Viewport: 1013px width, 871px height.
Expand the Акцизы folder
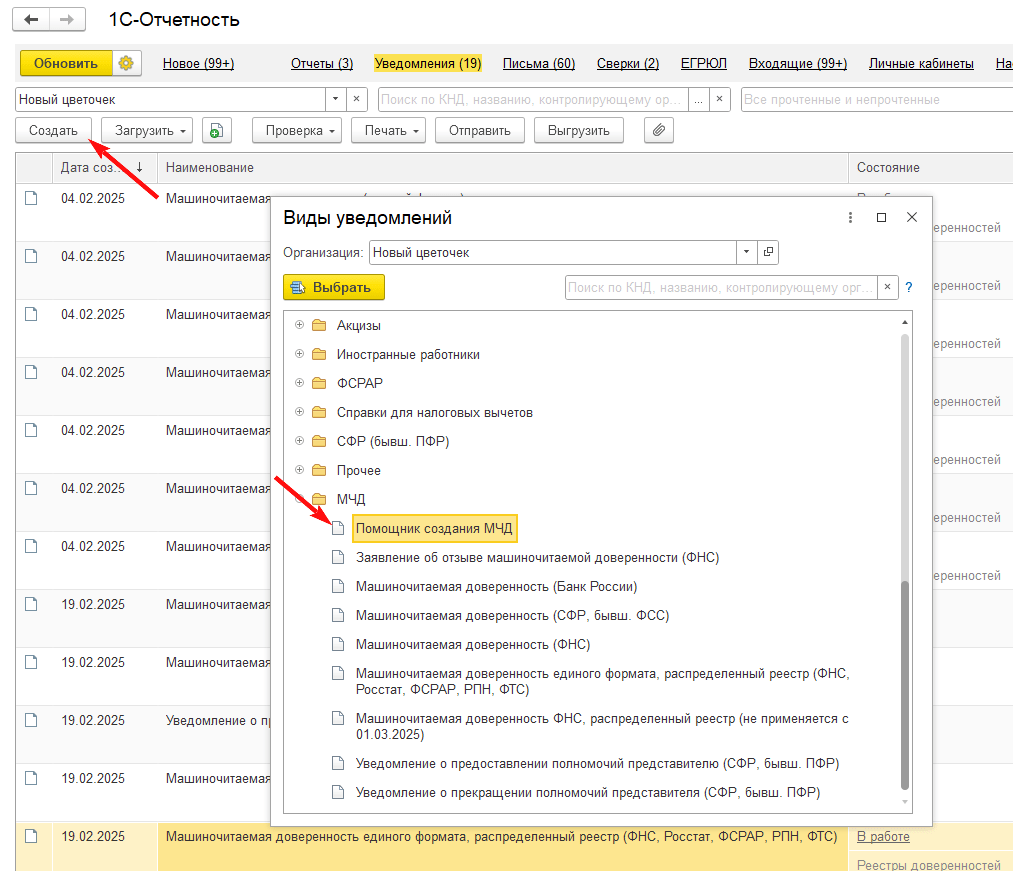299,325
